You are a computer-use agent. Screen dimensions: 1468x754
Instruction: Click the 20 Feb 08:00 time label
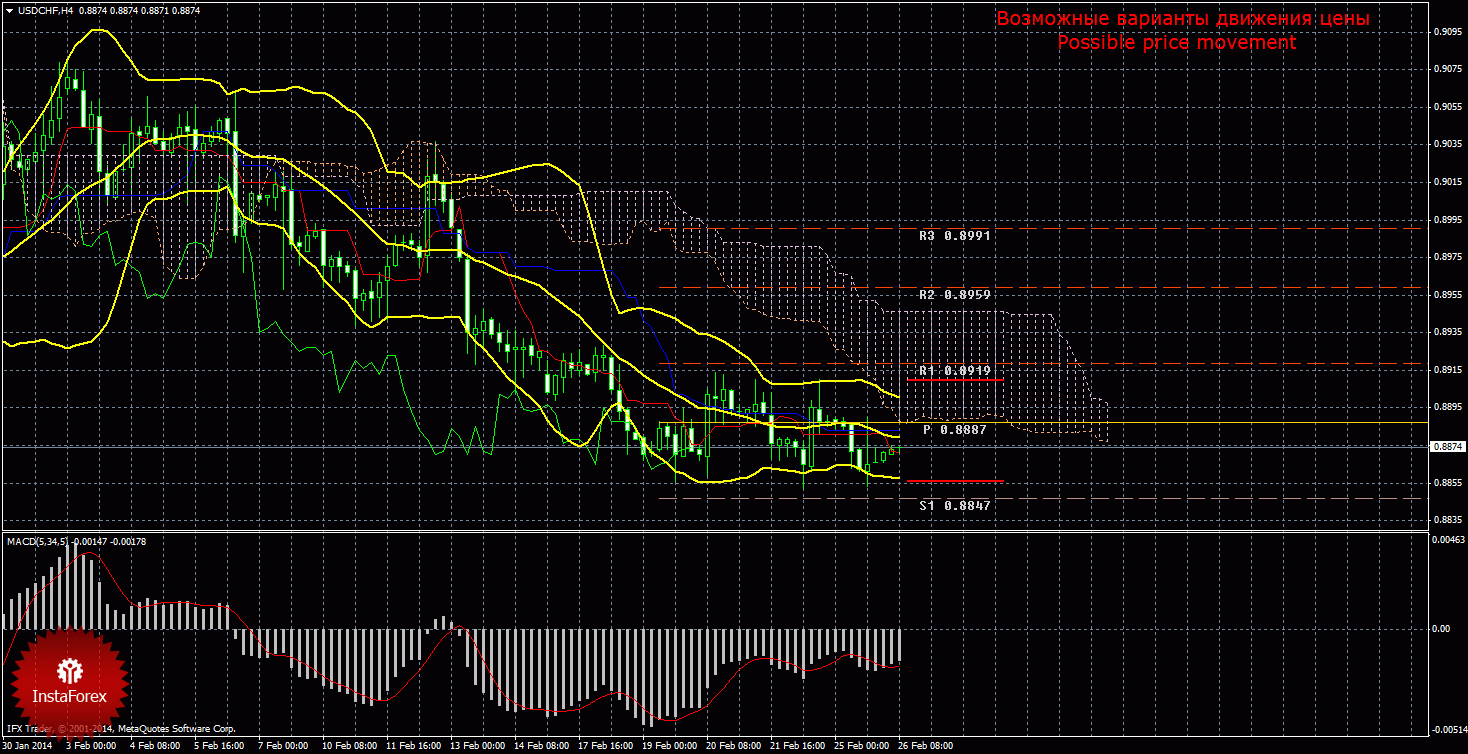[x=733, y=746]
